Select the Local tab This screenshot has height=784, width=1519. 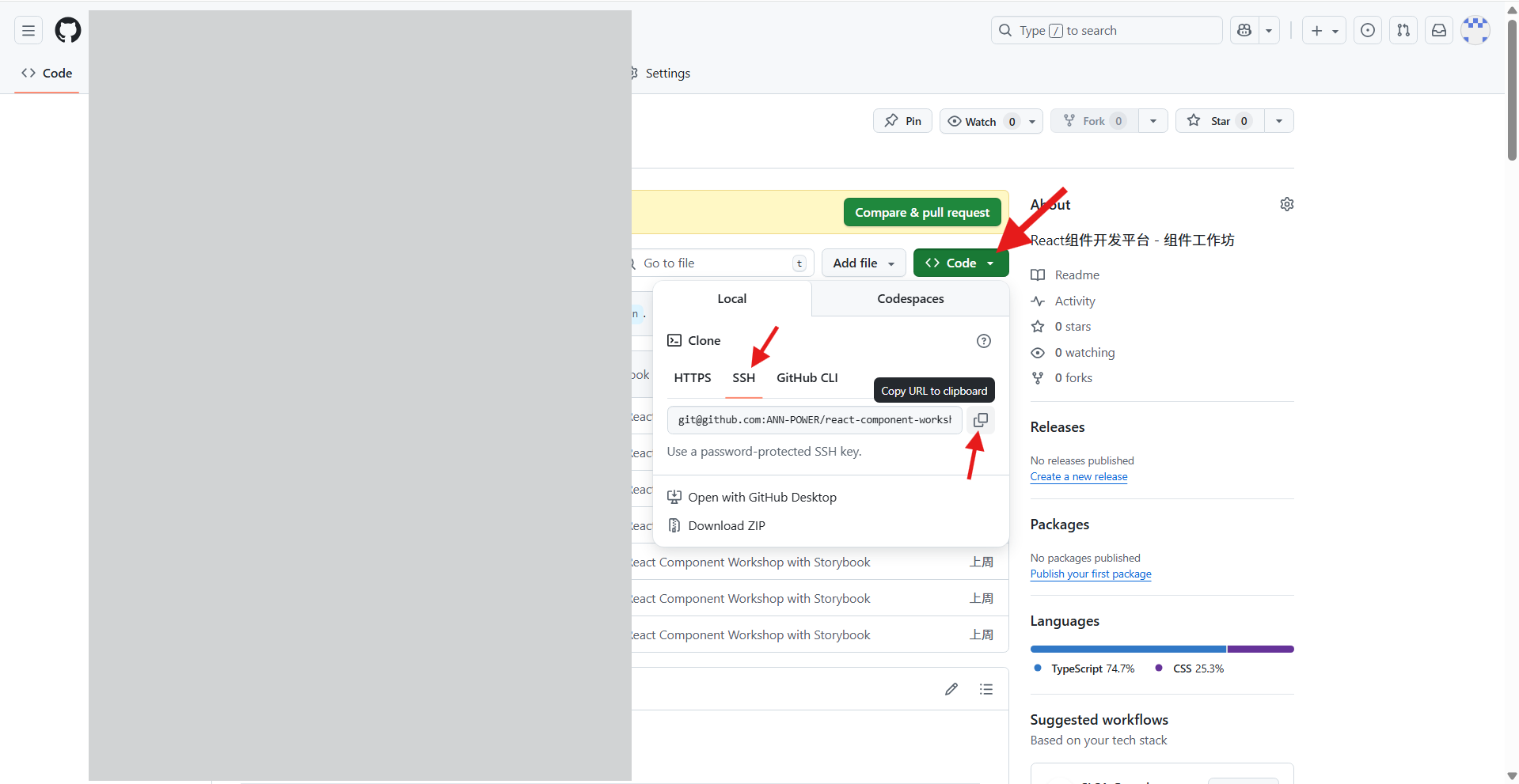pyautogui.click(x=732, y=298)
